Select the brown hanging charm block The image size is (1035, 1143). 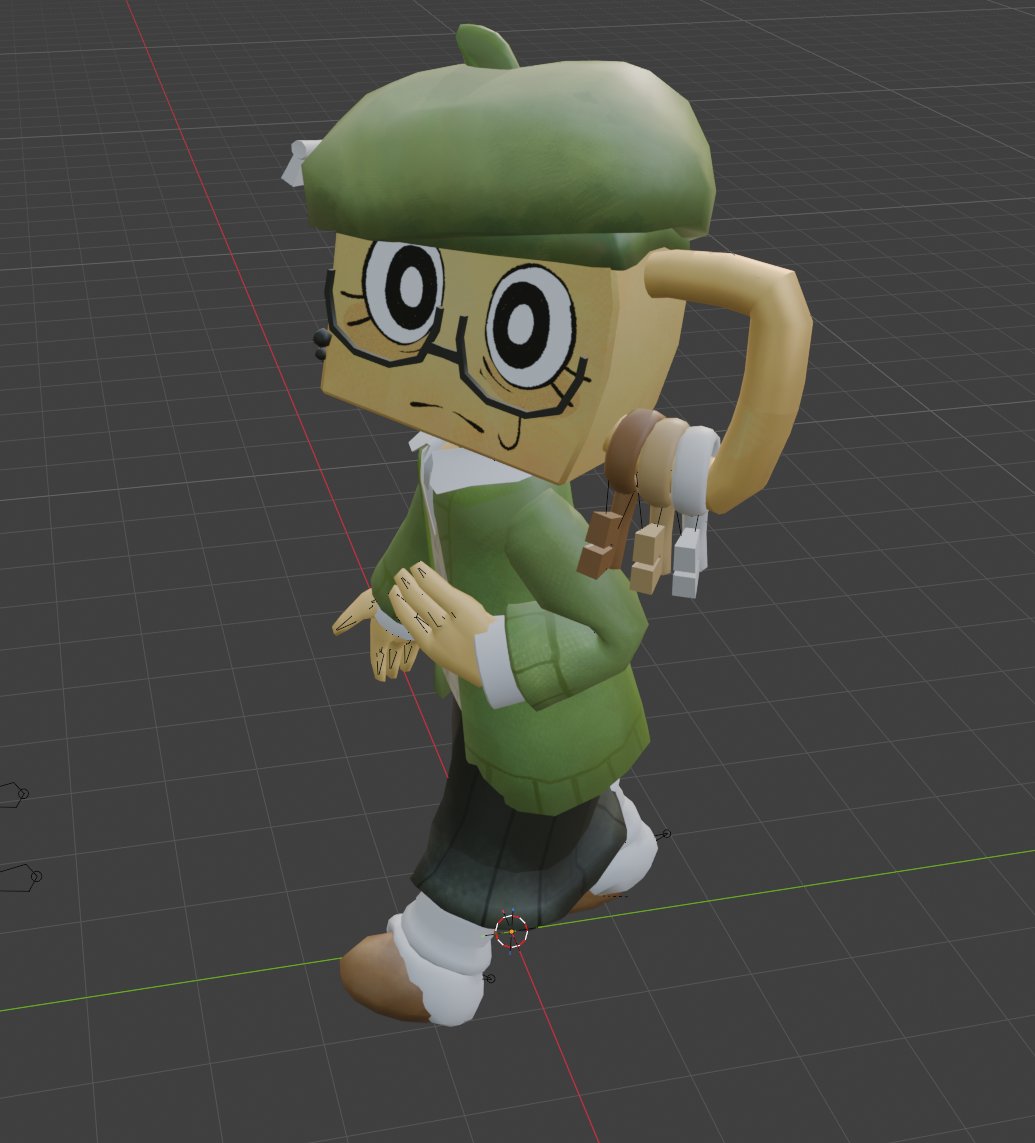601,543
